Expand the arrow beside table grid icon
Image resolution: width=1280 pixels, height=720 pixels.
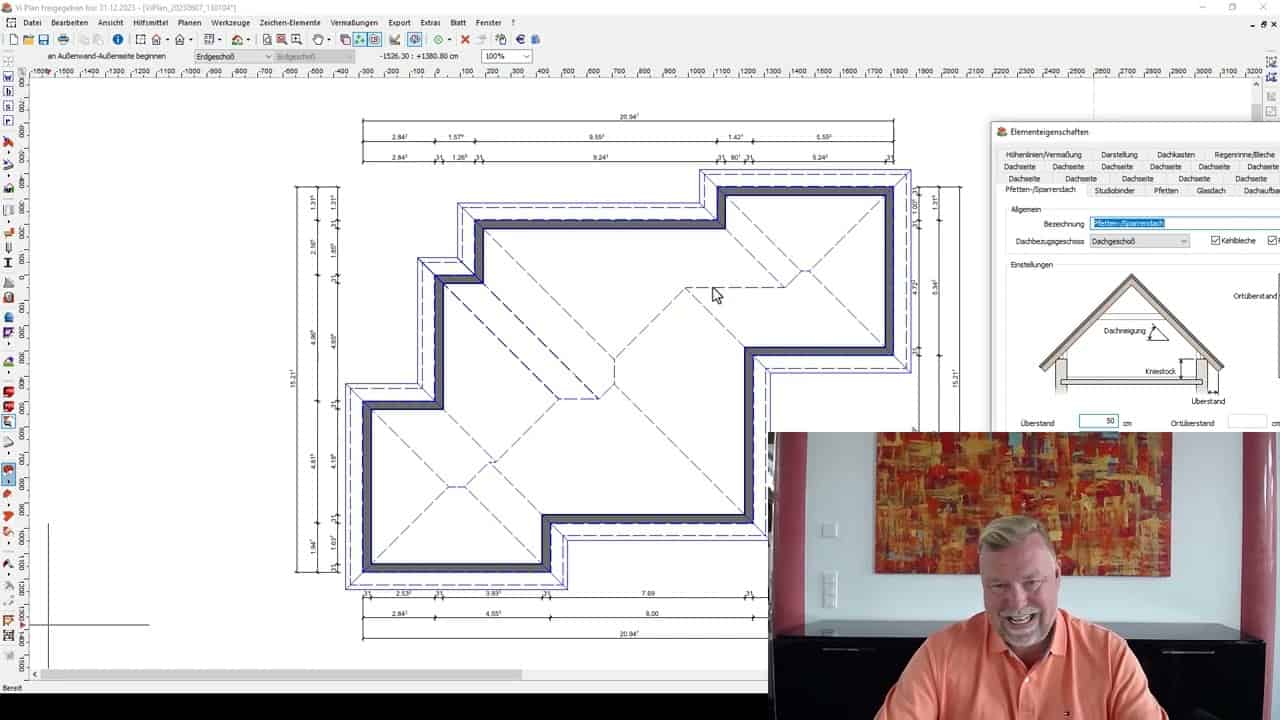220,40
